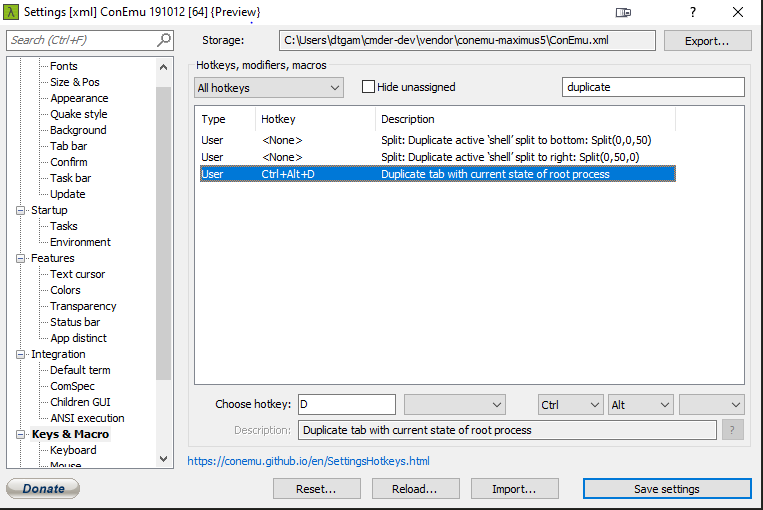
Task: Select the Startup tree item
Action: (49, 210)
